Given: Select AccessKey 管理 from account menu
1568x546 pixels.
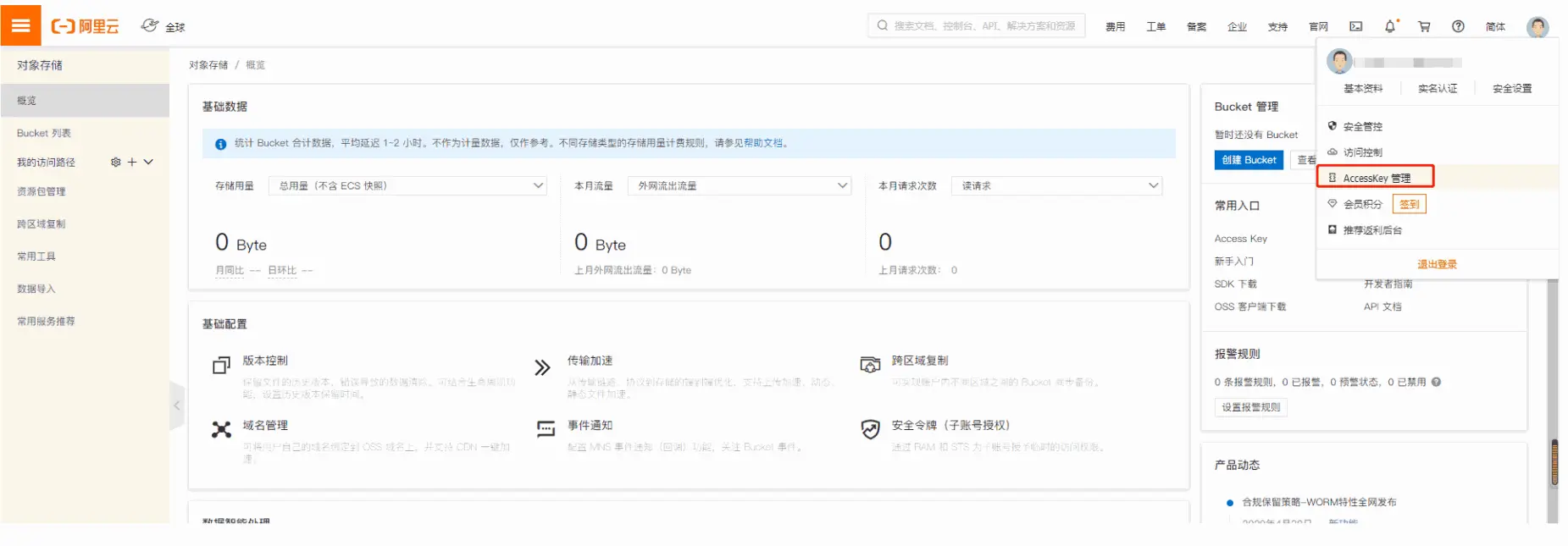Looking at the screenshot, I should coord(1376,178).
